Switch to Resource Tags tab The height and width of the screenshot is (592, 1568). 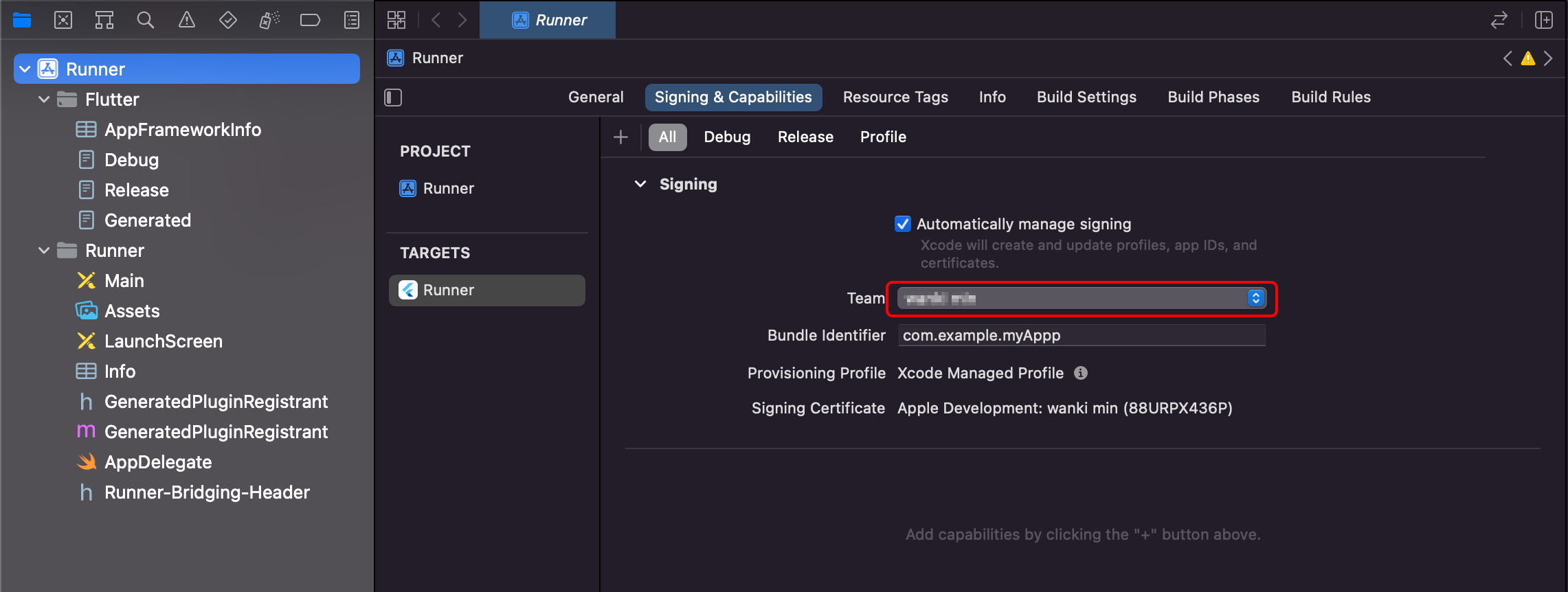pos(895,98)
